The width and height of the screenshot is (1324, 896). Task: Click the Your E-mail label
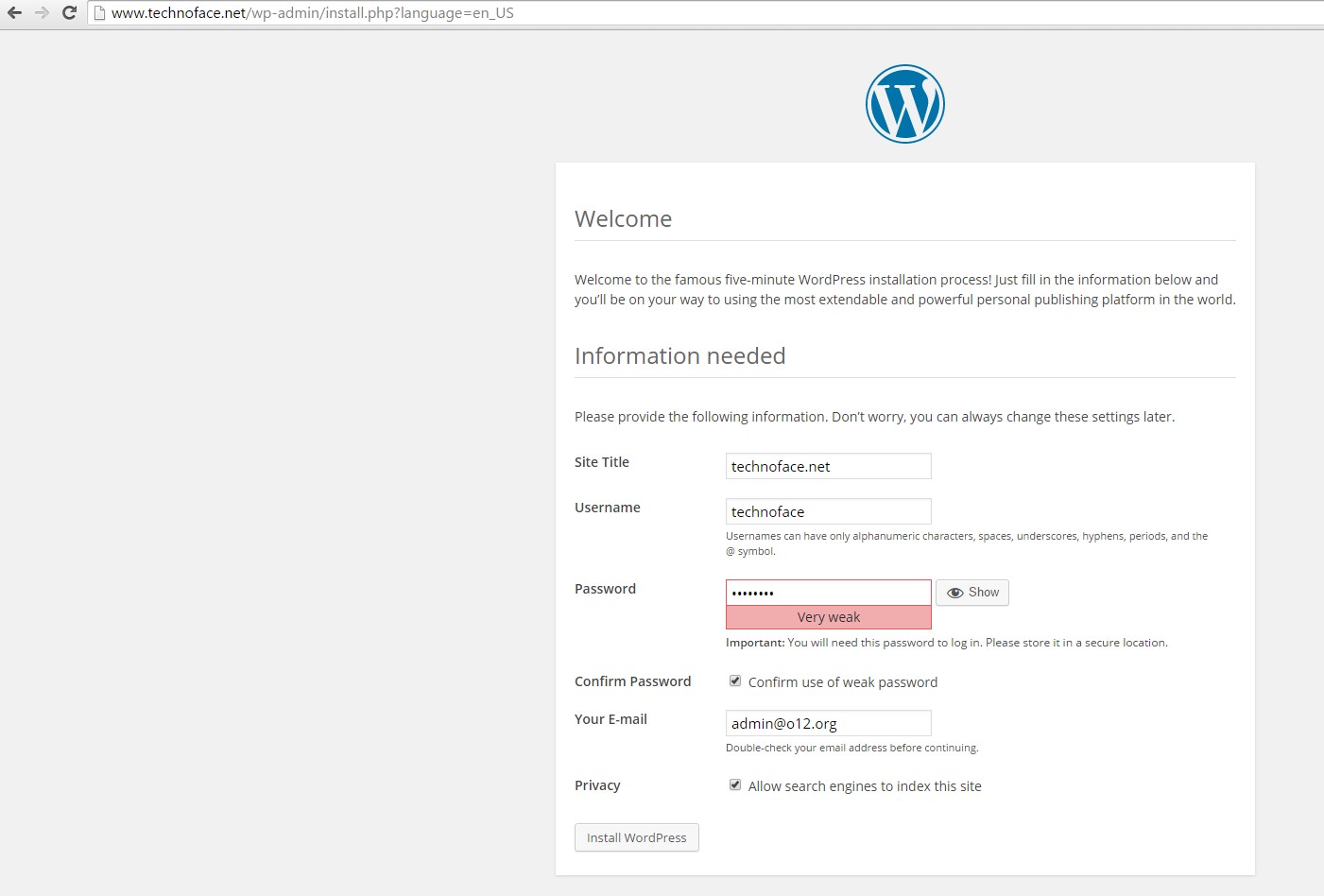click(x=610, y=719)
